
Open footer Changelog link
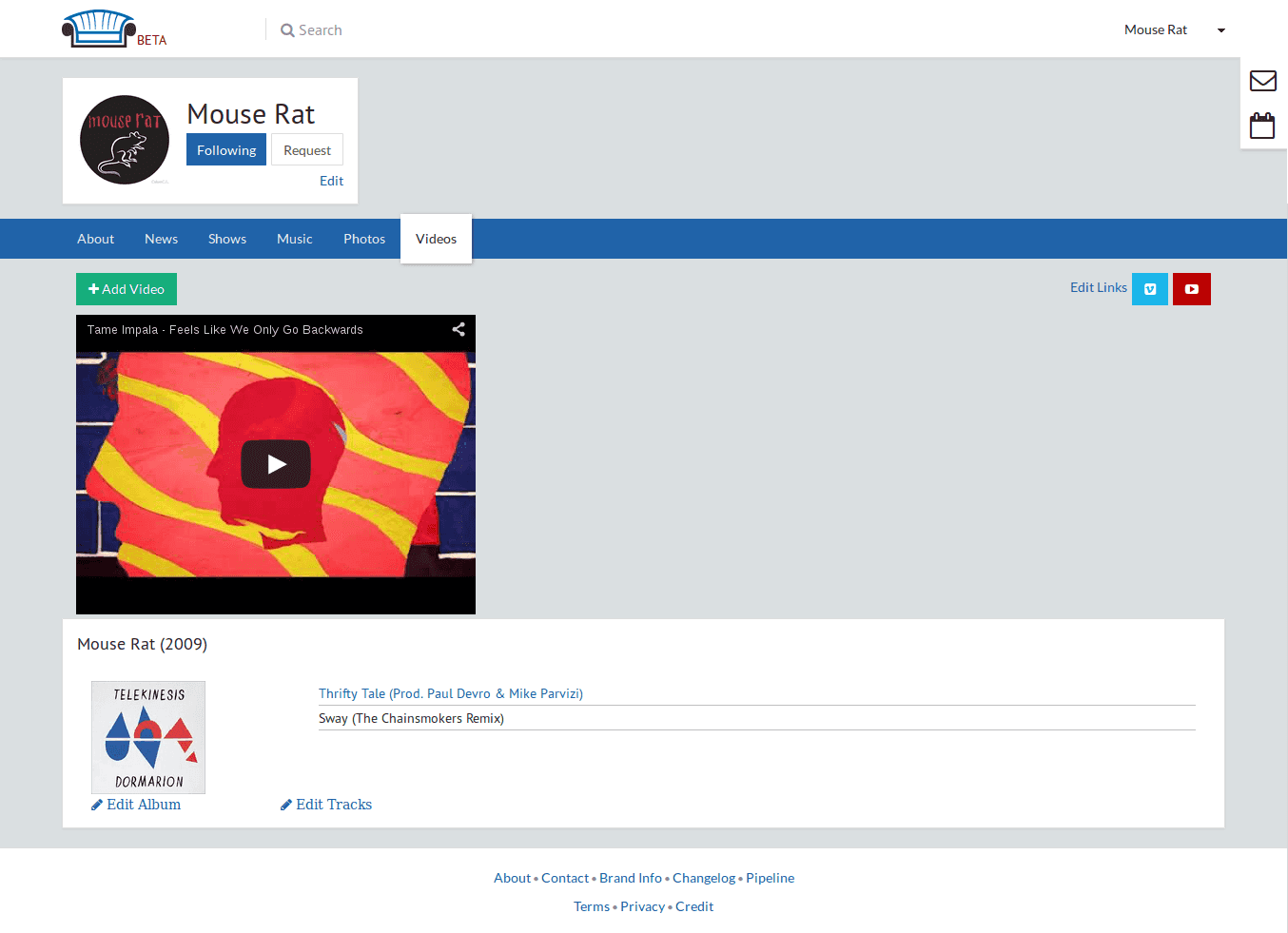(704, 878)
